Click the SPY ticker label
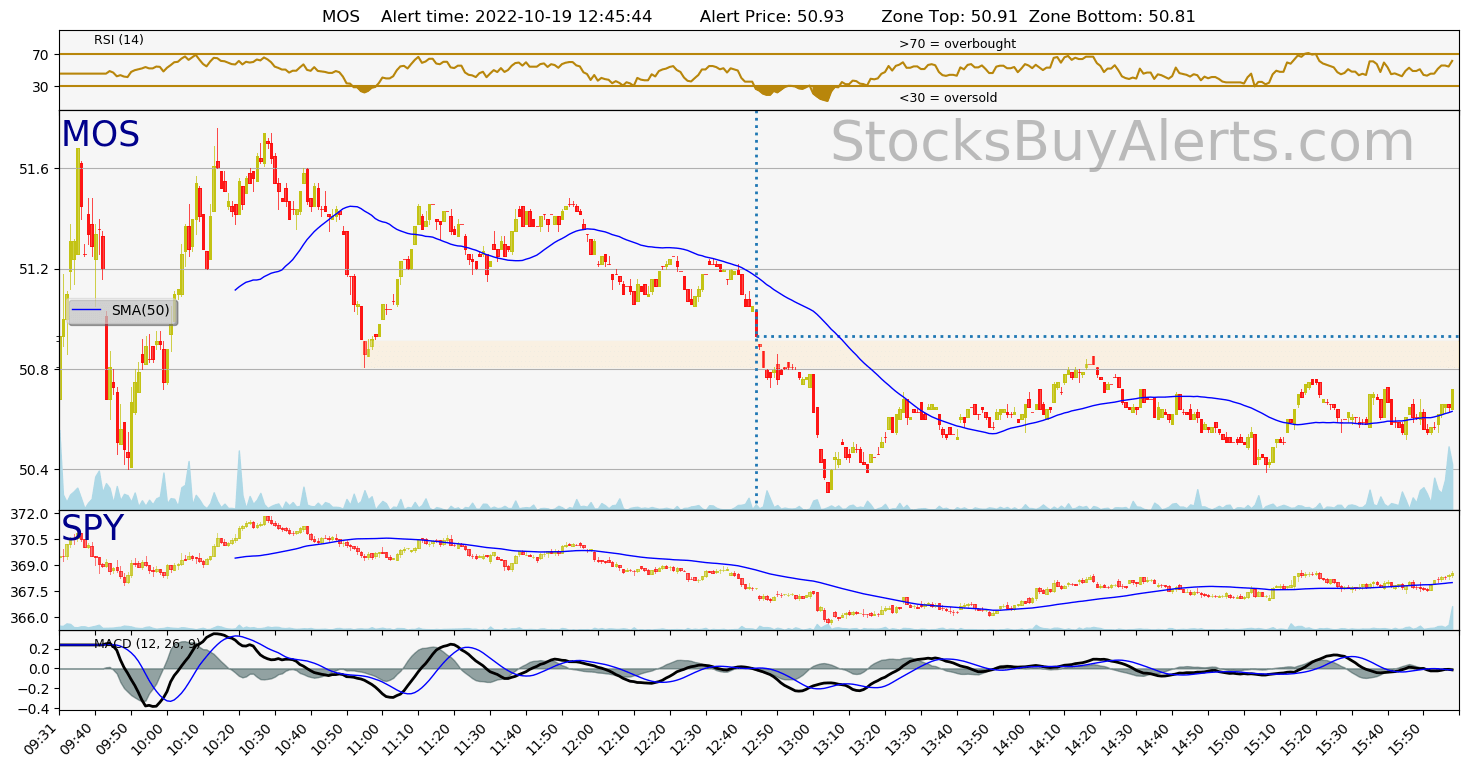The width and height of the screenshot is (1474, 768). pos(92,529)
